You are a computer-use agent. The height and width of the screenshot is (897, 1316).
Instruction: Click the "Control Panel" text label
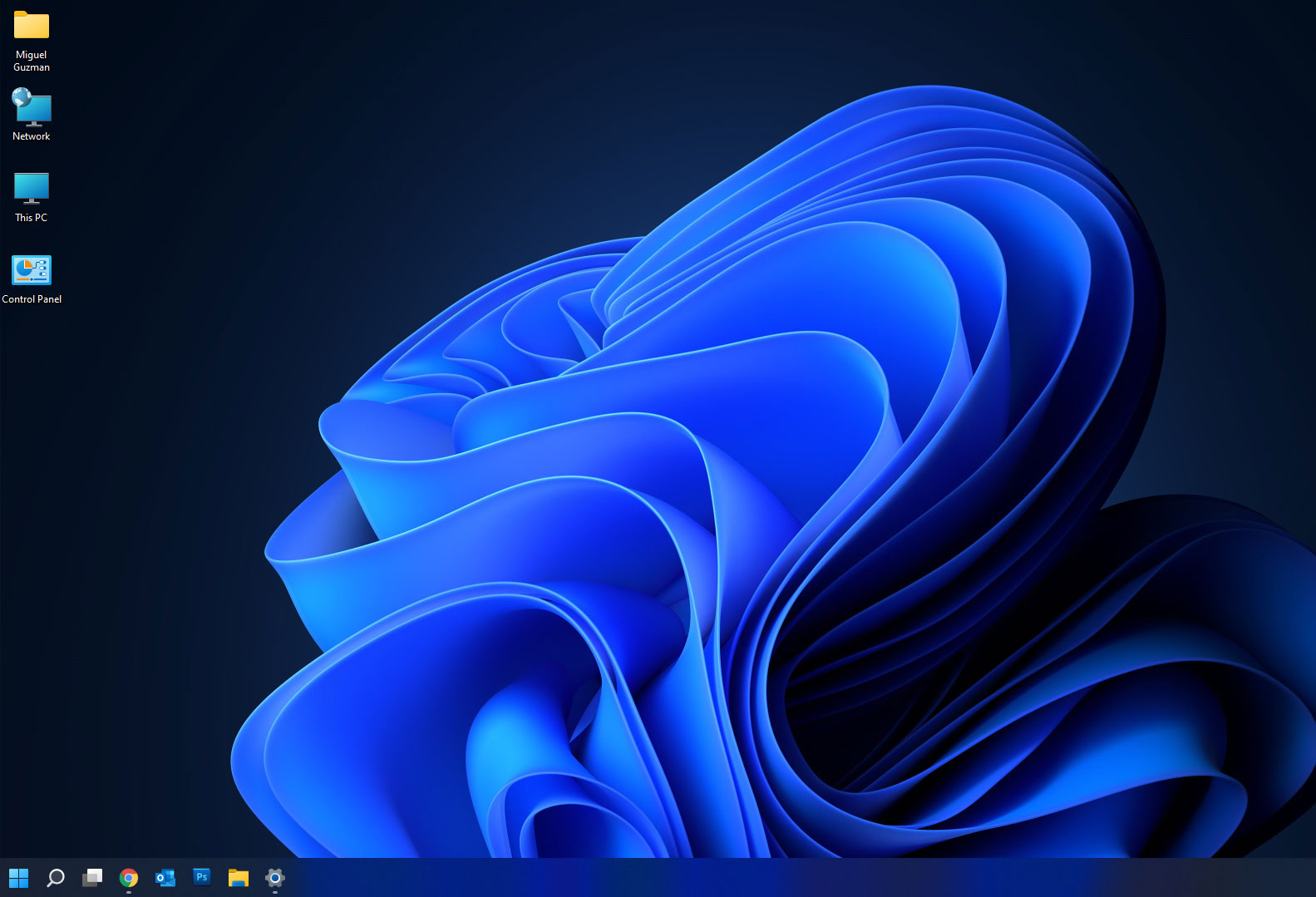(32, 299)
